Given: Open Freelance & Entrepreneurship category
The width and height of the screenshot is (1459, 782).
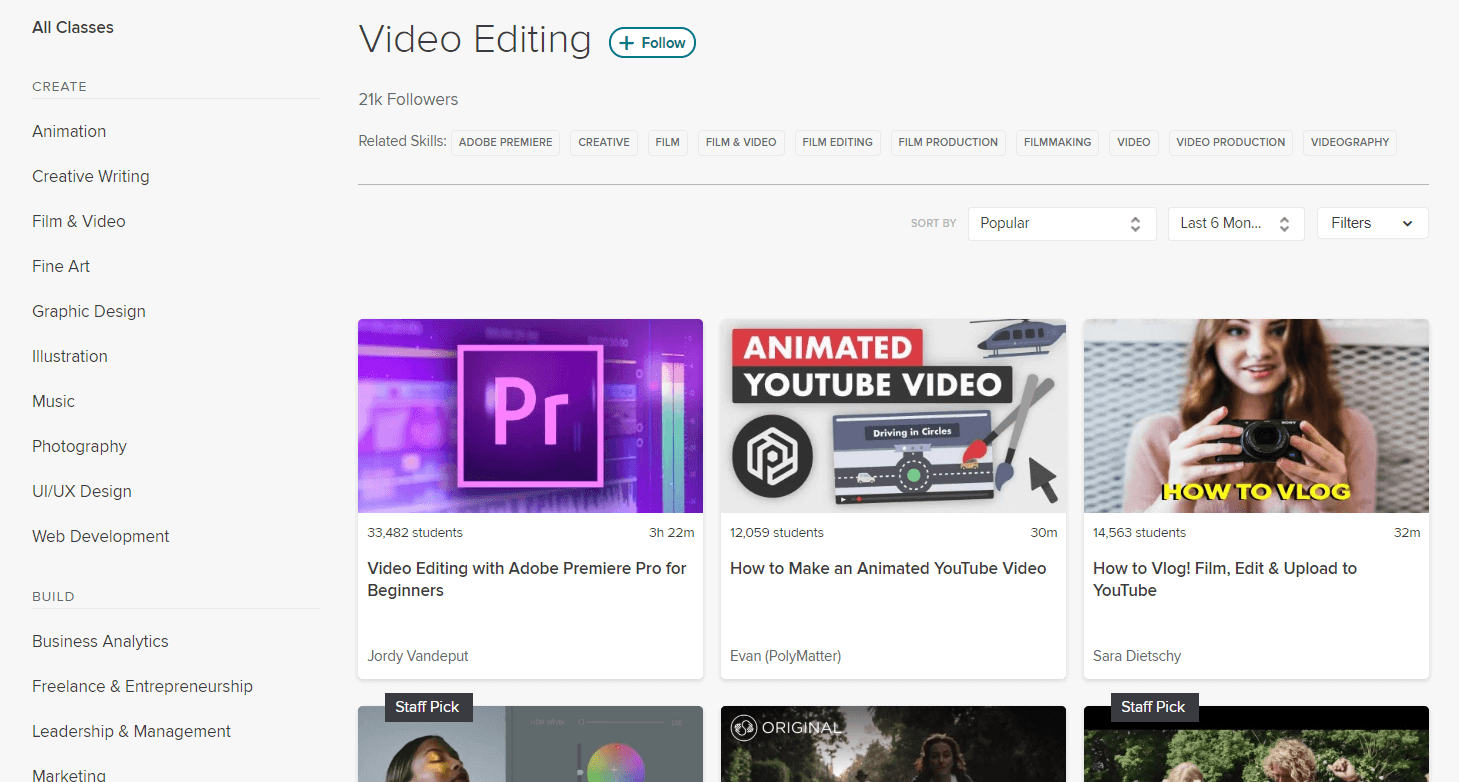Looking at the screenshot, I should click(143, 686).
